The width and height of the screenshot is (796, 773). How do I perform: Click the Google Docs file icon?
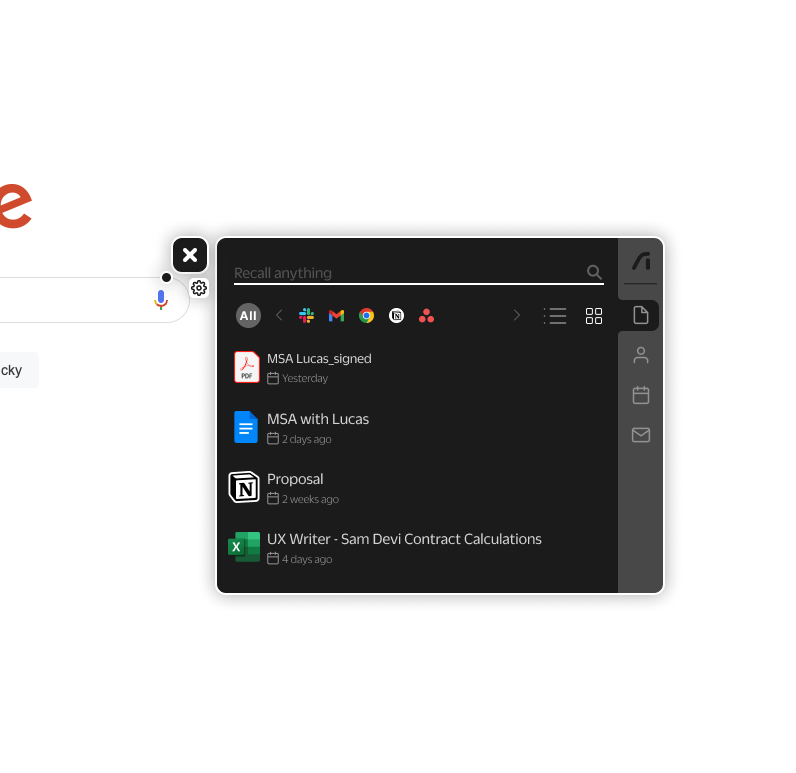pyautogui.click(x=246, y=427)
